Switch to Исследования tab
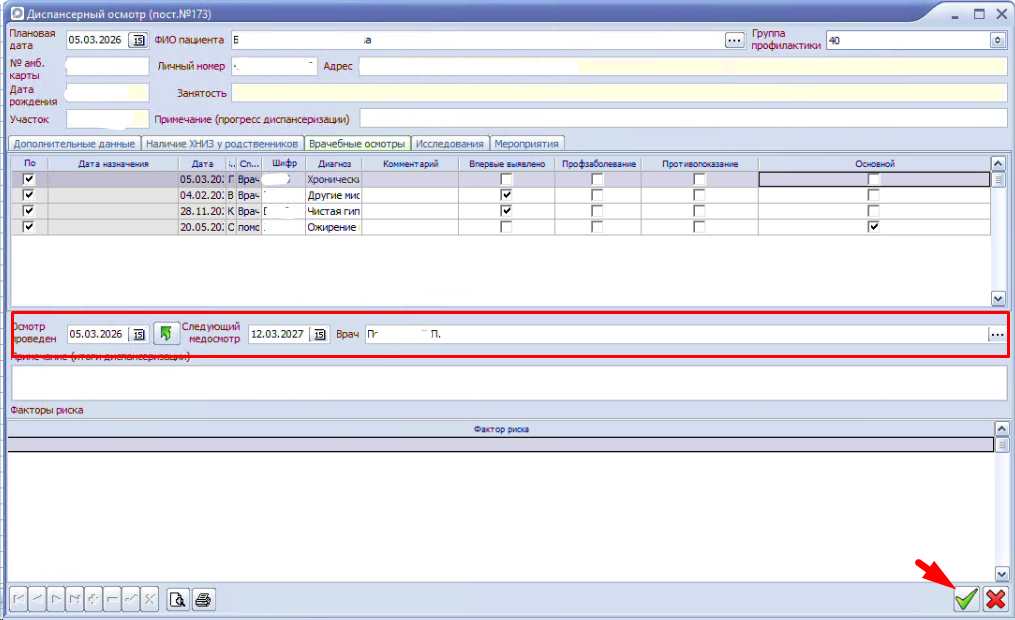1015x620 pixels. coord(450,143)
